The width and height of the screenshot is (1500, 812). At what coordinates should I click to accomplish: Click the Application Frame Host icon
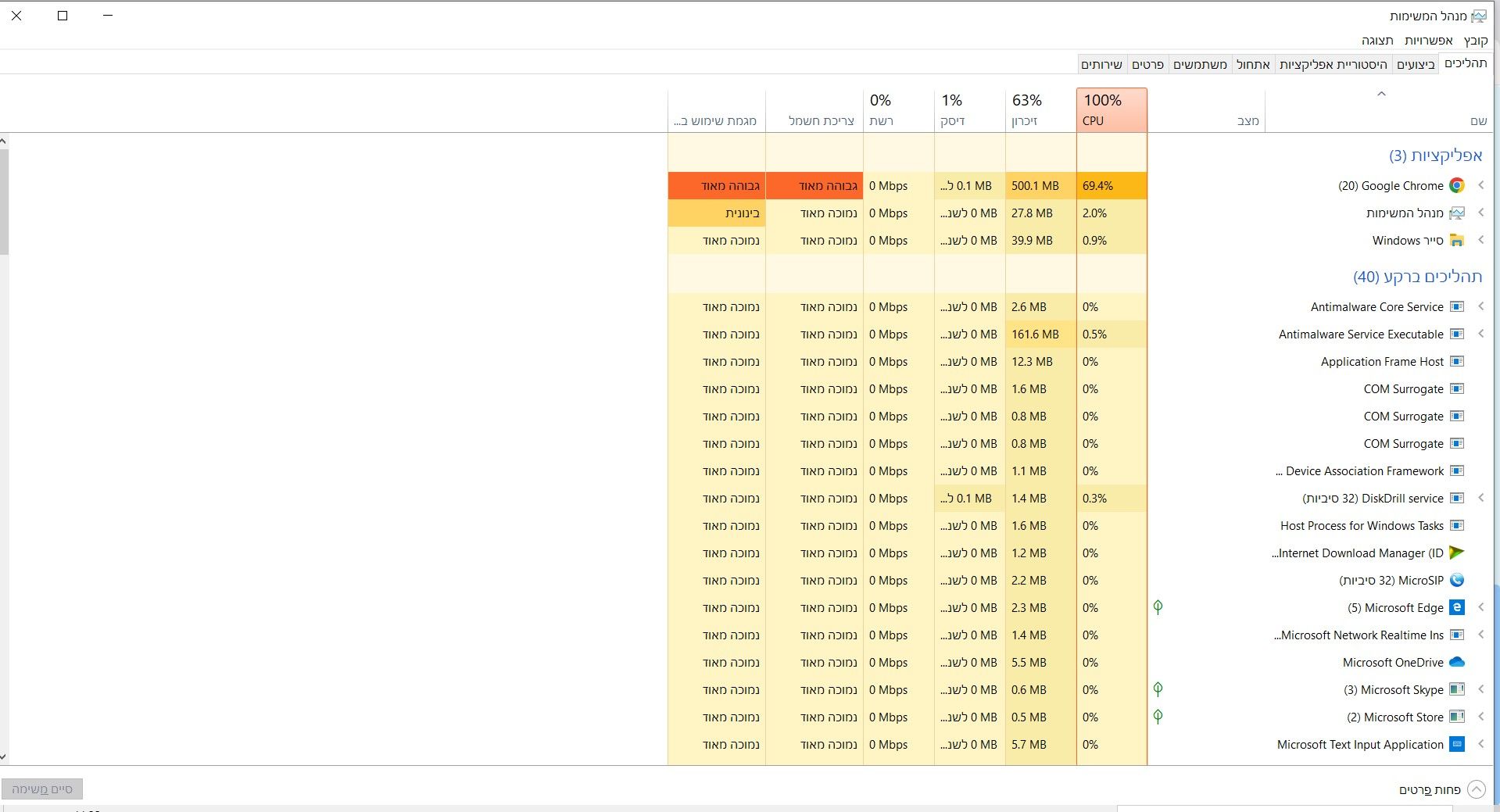pos(1456,361)
